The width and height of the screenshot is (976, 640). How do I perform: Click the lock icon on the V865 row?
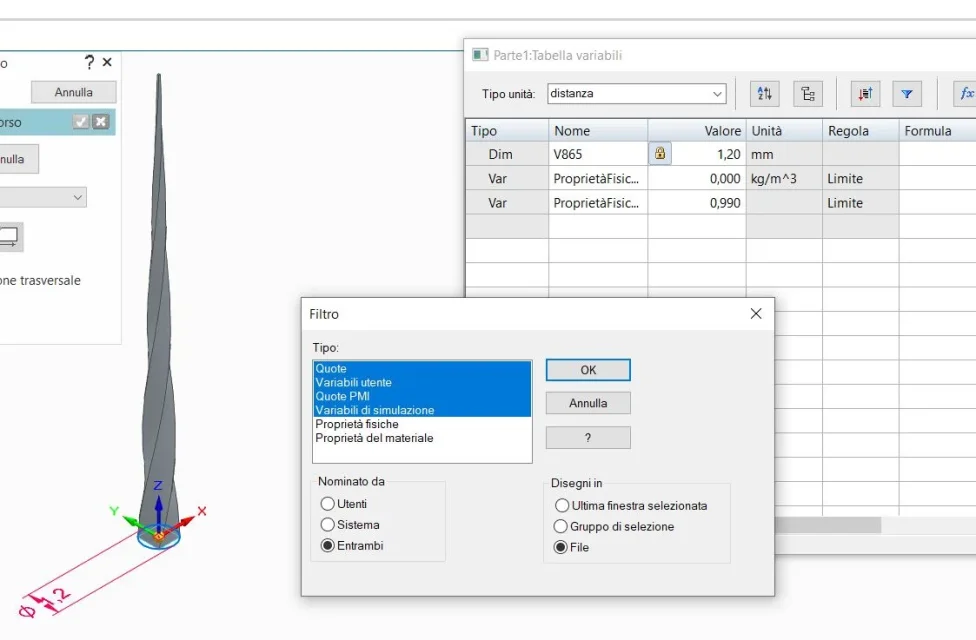click(660, 154)
